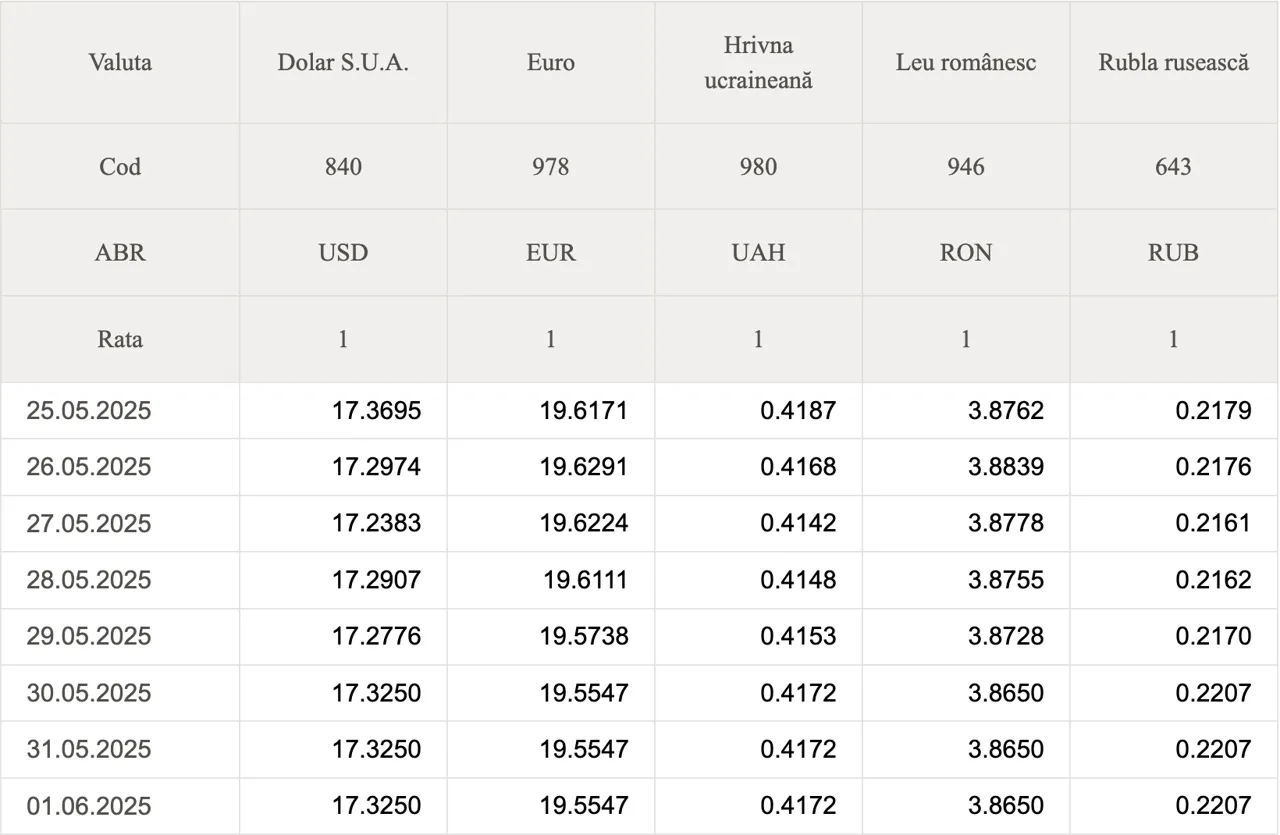This screenshot has height=835, width=1280.
Task: Select RUB rate 0.2161
Action: coord(1213,523)
